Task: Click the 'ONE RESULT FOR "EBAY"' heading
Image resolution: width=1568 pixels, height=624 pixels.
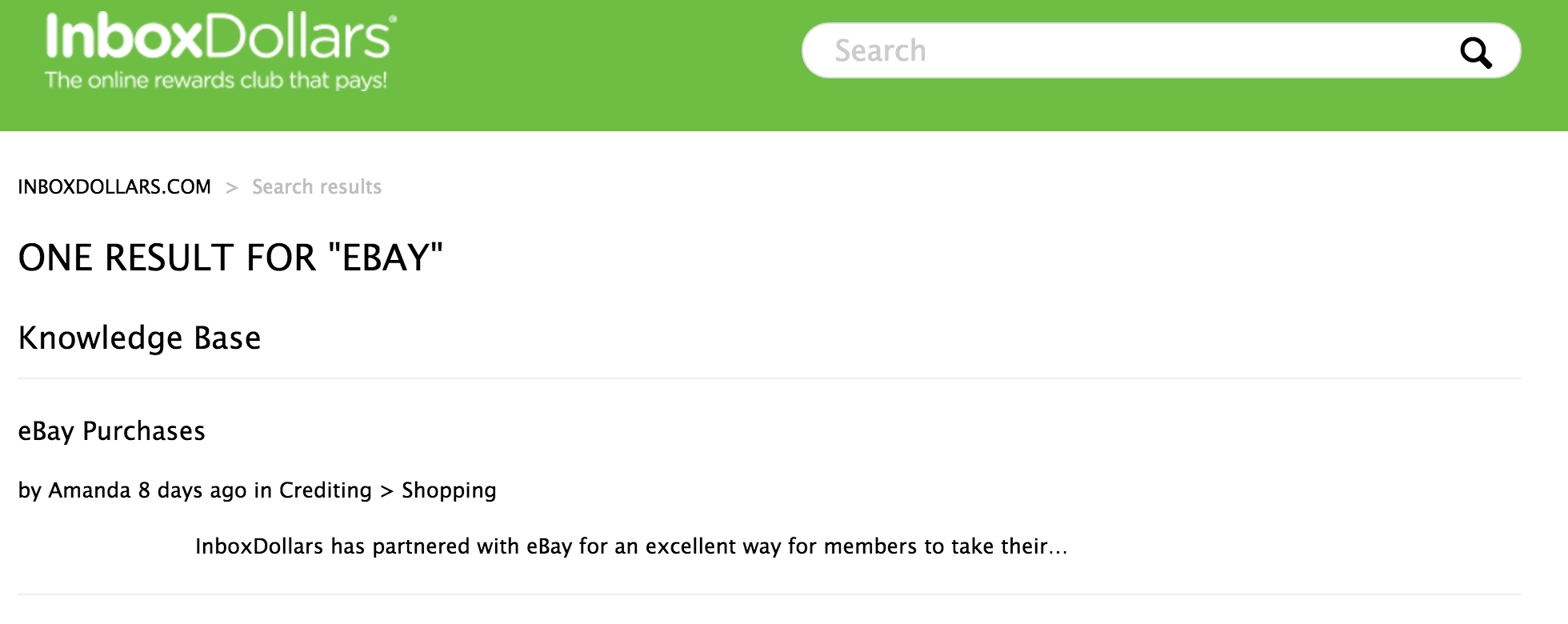Action: (230, 258)
